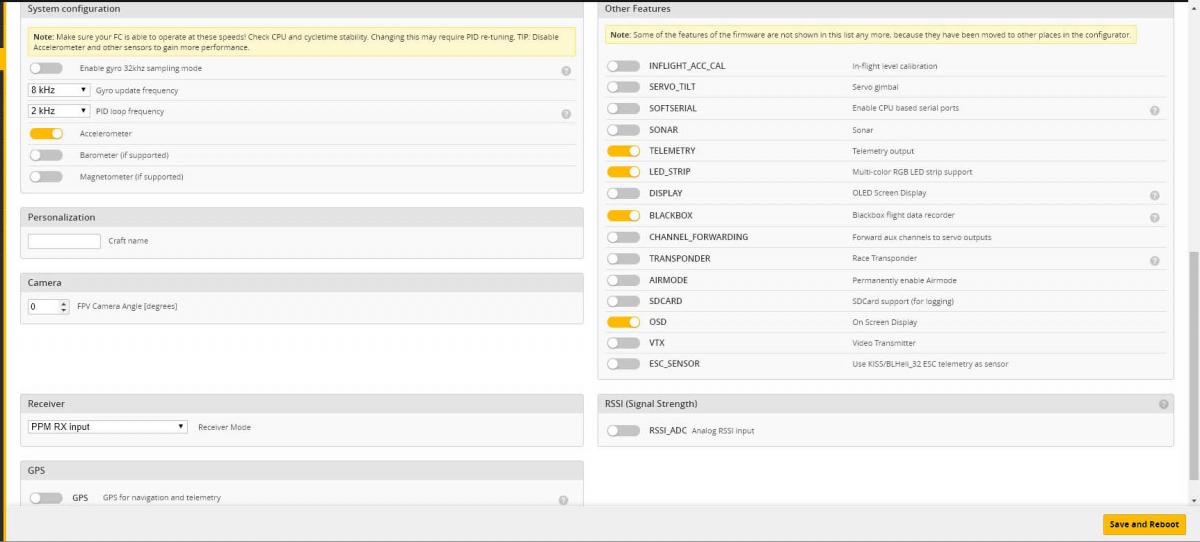Click help icon in GPS section
The image size is (1200, 542).
coord(563,500)
